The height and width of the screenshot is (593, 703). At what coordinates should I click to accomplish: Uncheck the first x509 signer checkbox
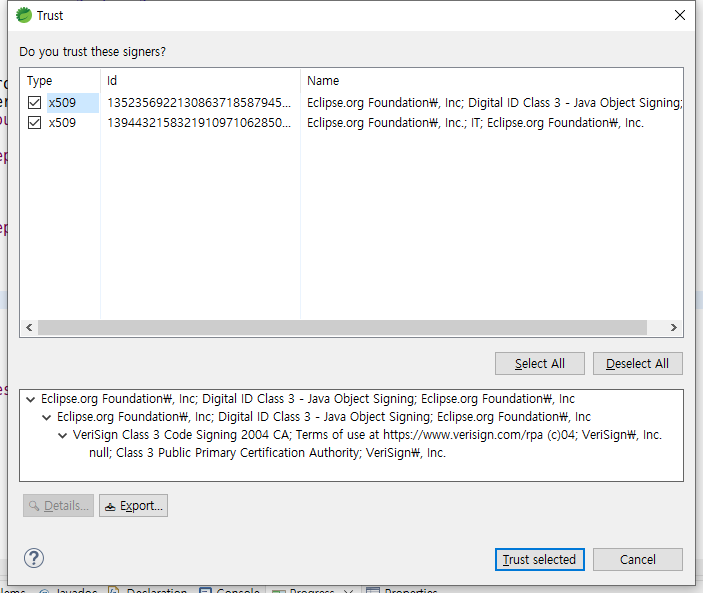tap(35, 103)
